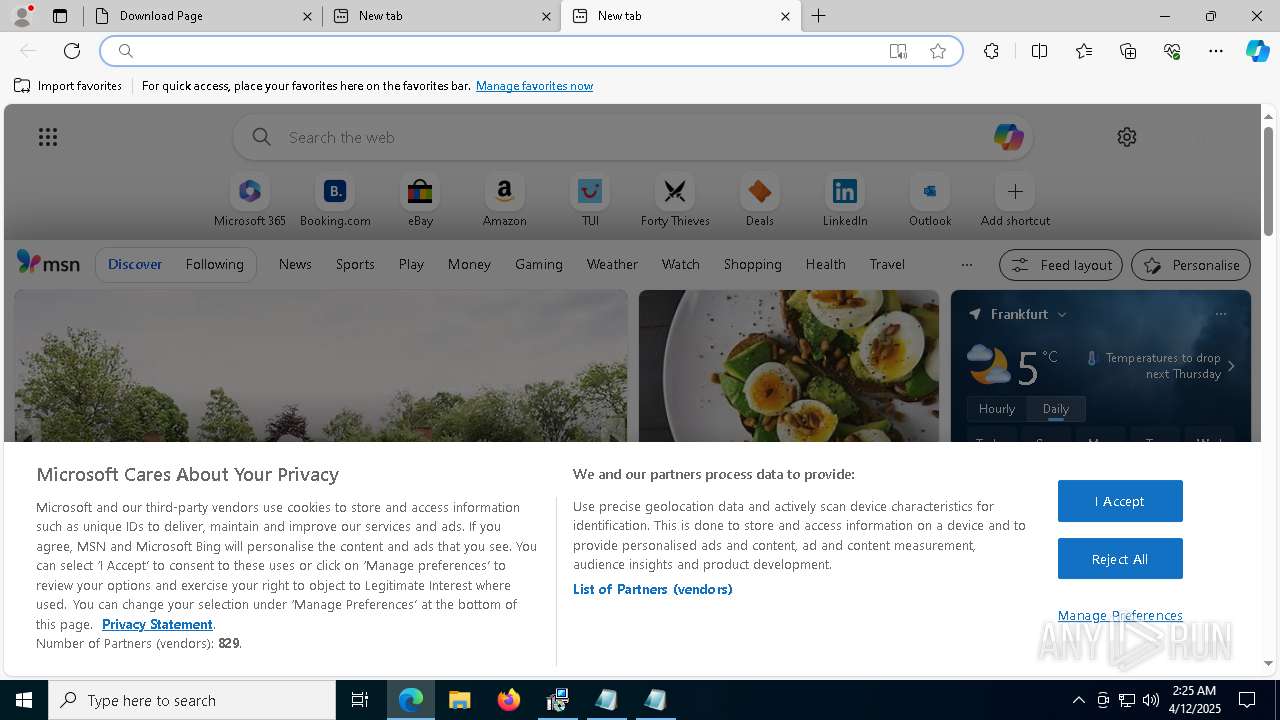This screenshot has height=720, width=1280.
Task: Open Outlook shortcut
Action: (930, 201)
